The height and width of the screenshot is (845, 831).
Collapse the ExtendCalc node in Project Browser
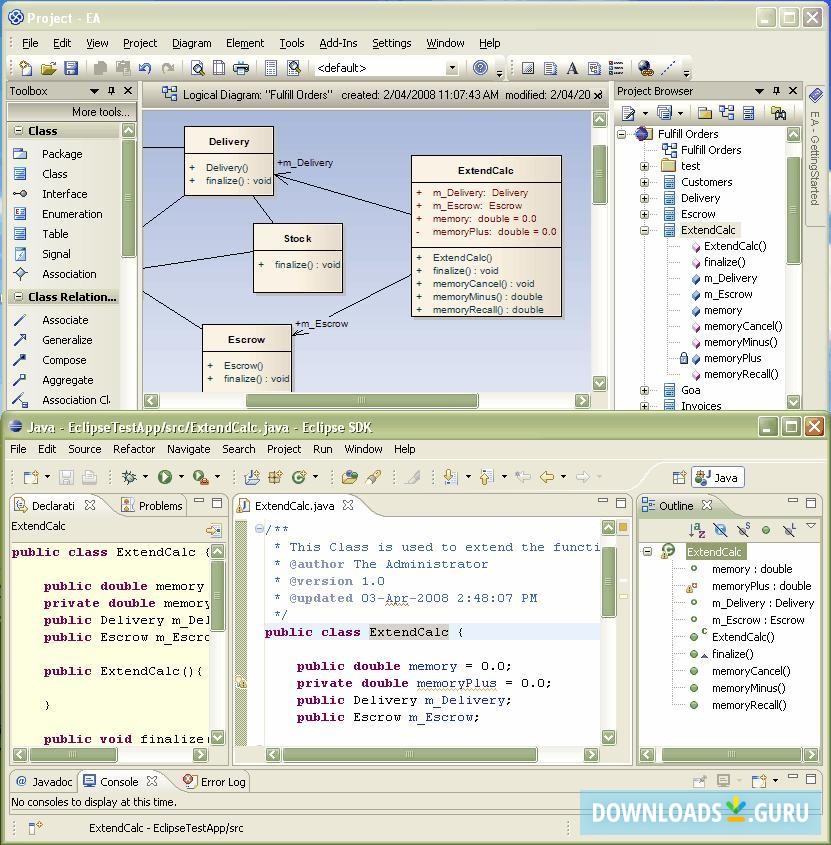[645, 231]
